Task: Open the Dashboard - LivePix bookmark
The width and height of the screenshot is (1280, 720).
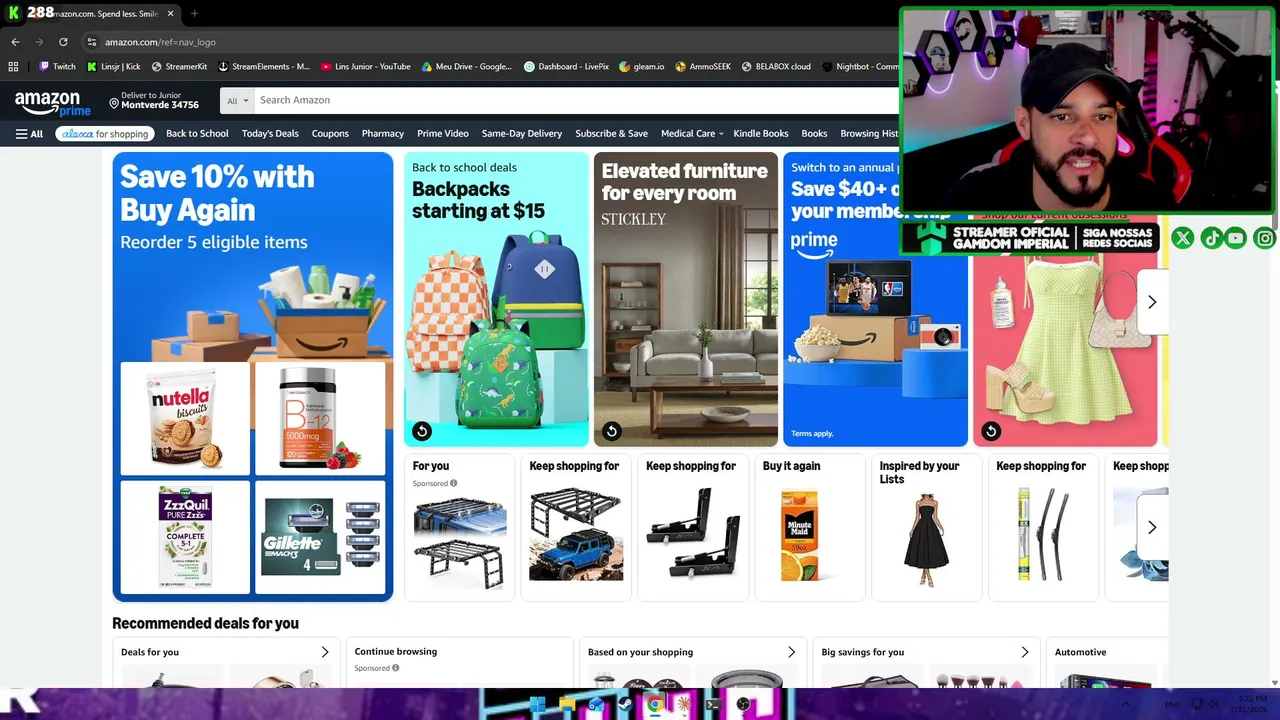Action: (x=567, y=67)
